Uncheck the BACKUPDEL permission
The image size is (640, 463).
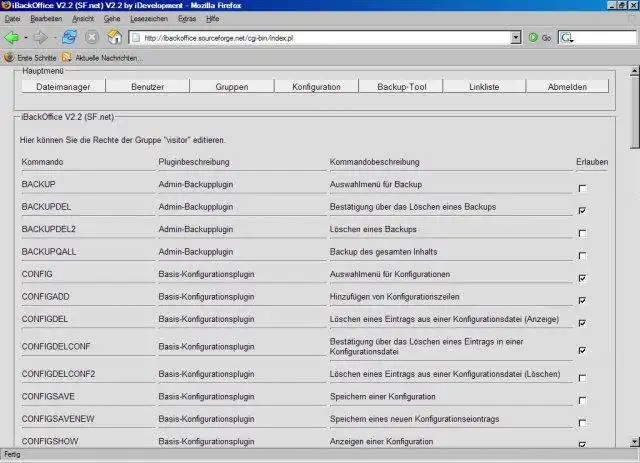pyautogui.click(x=582, y=210)
